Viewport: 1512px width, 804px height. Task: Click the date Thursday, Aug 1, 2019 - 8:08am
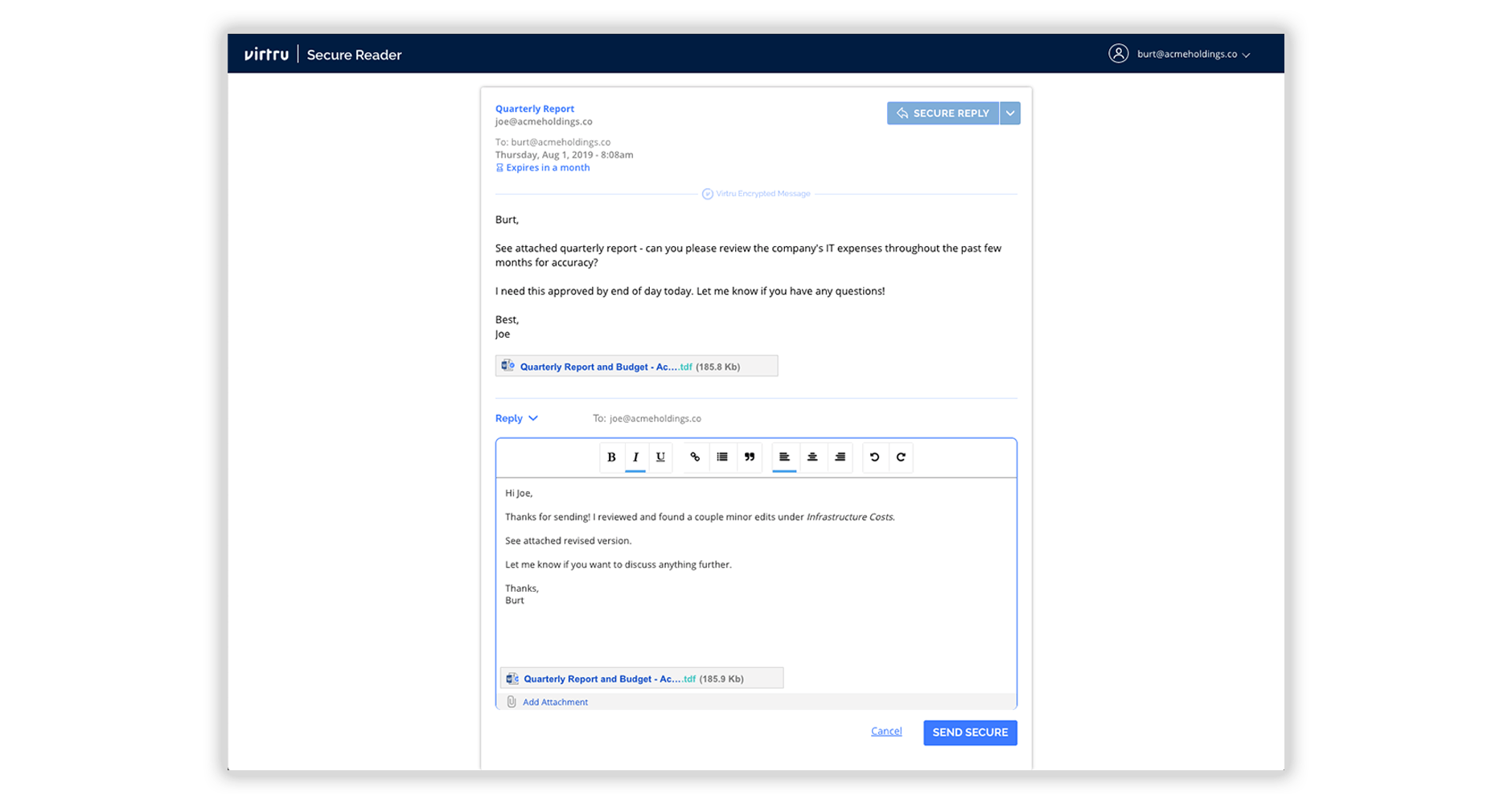pos(564,154)
